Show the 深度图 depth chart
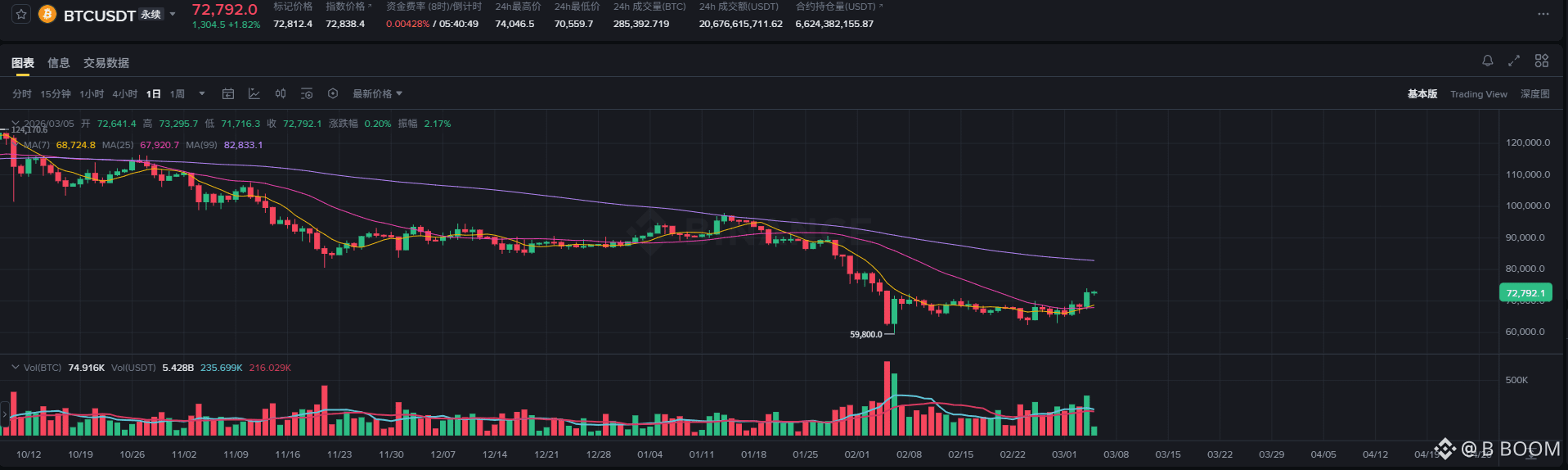The image size is (1568, 470). point(1534,94)
